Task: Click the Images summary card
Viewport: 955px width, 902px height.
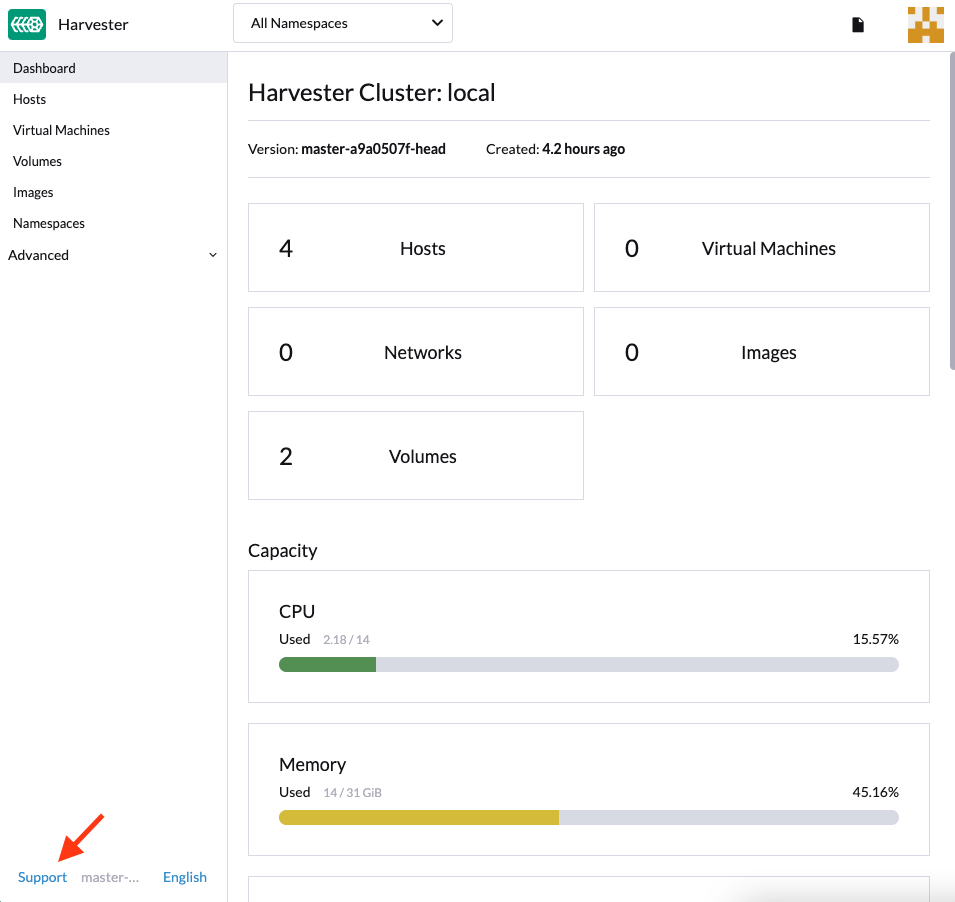Action: pos(761,351)
